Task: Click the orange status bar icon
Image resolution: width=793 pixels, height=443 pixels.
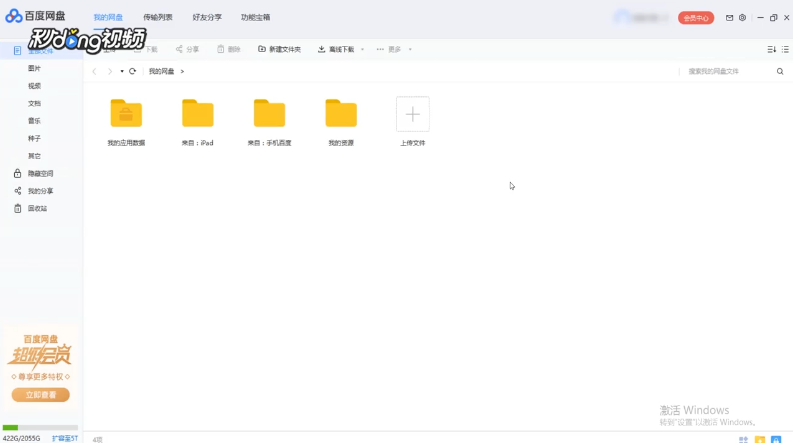Action: [760, 439]
